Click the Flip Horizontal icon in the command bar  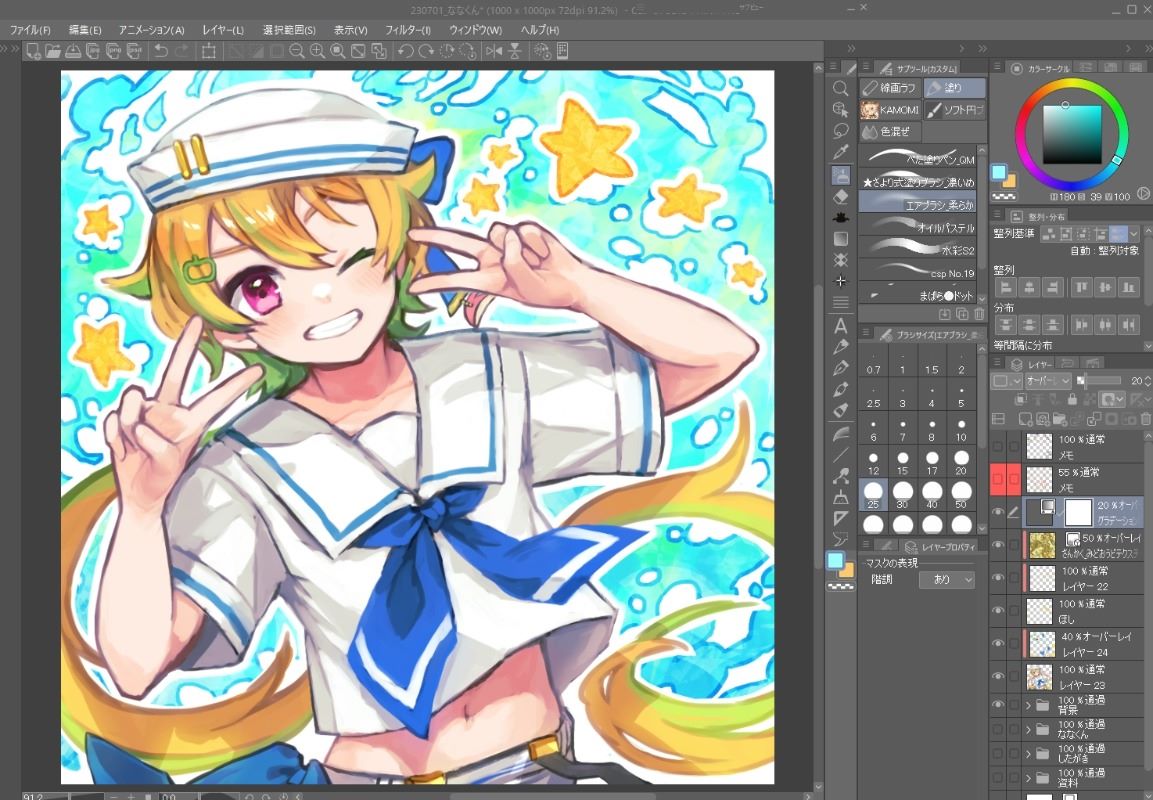click(x=493, y=51)
